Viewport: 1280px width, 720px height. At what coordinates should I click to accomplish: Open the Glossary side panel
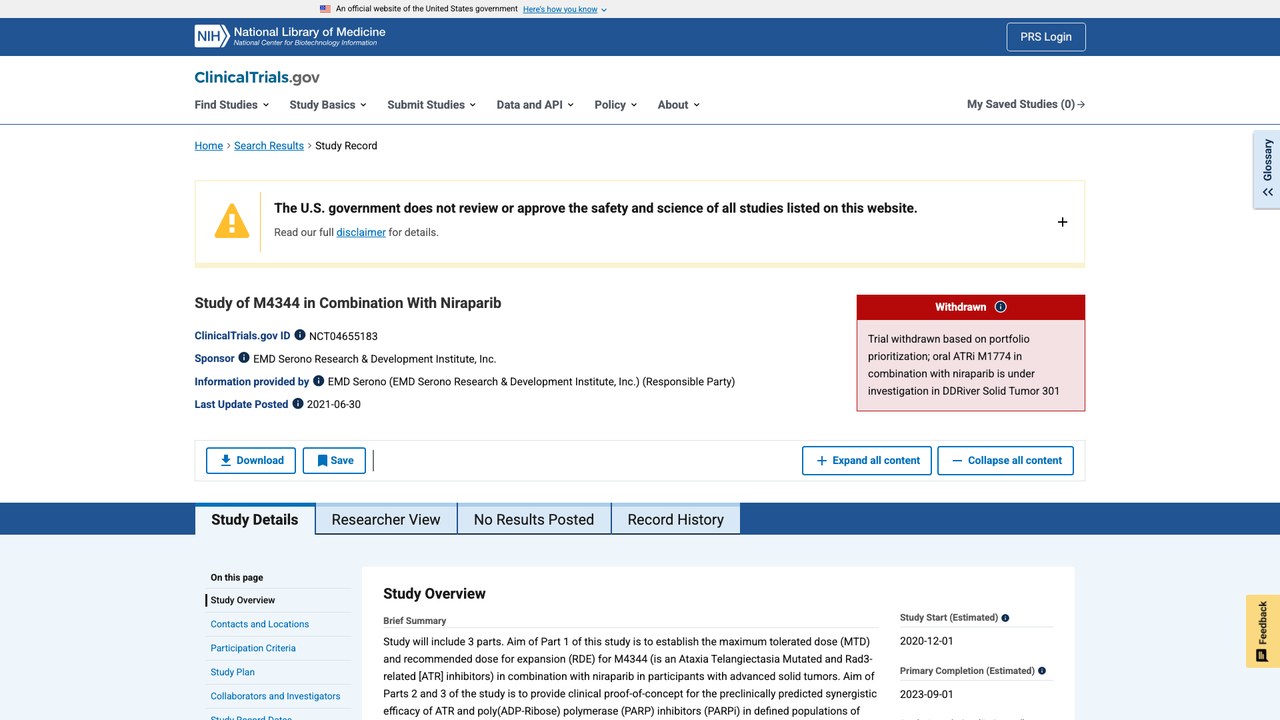1267,169
